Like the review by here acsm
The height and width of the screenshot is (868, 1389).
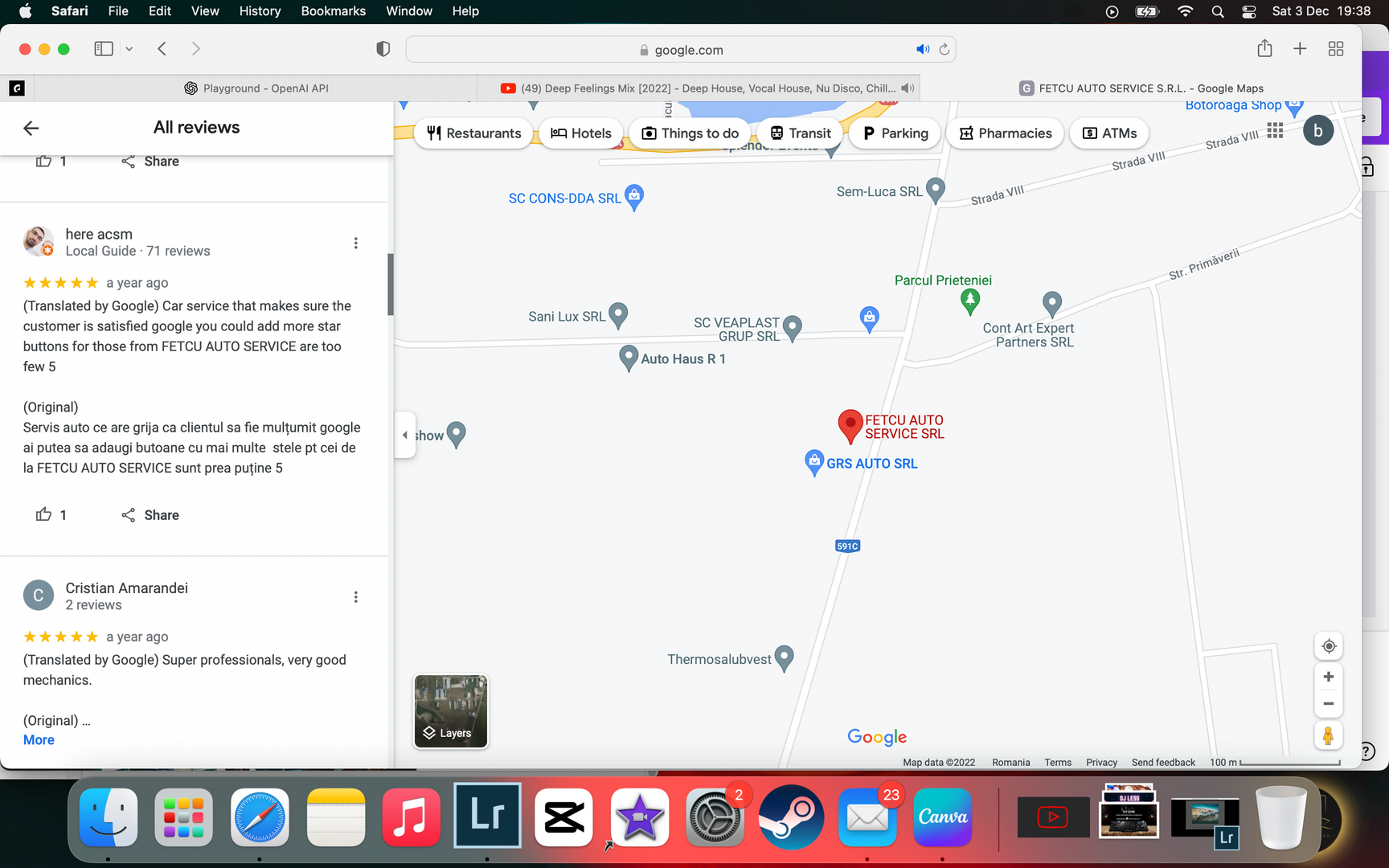tap(44, 514)
